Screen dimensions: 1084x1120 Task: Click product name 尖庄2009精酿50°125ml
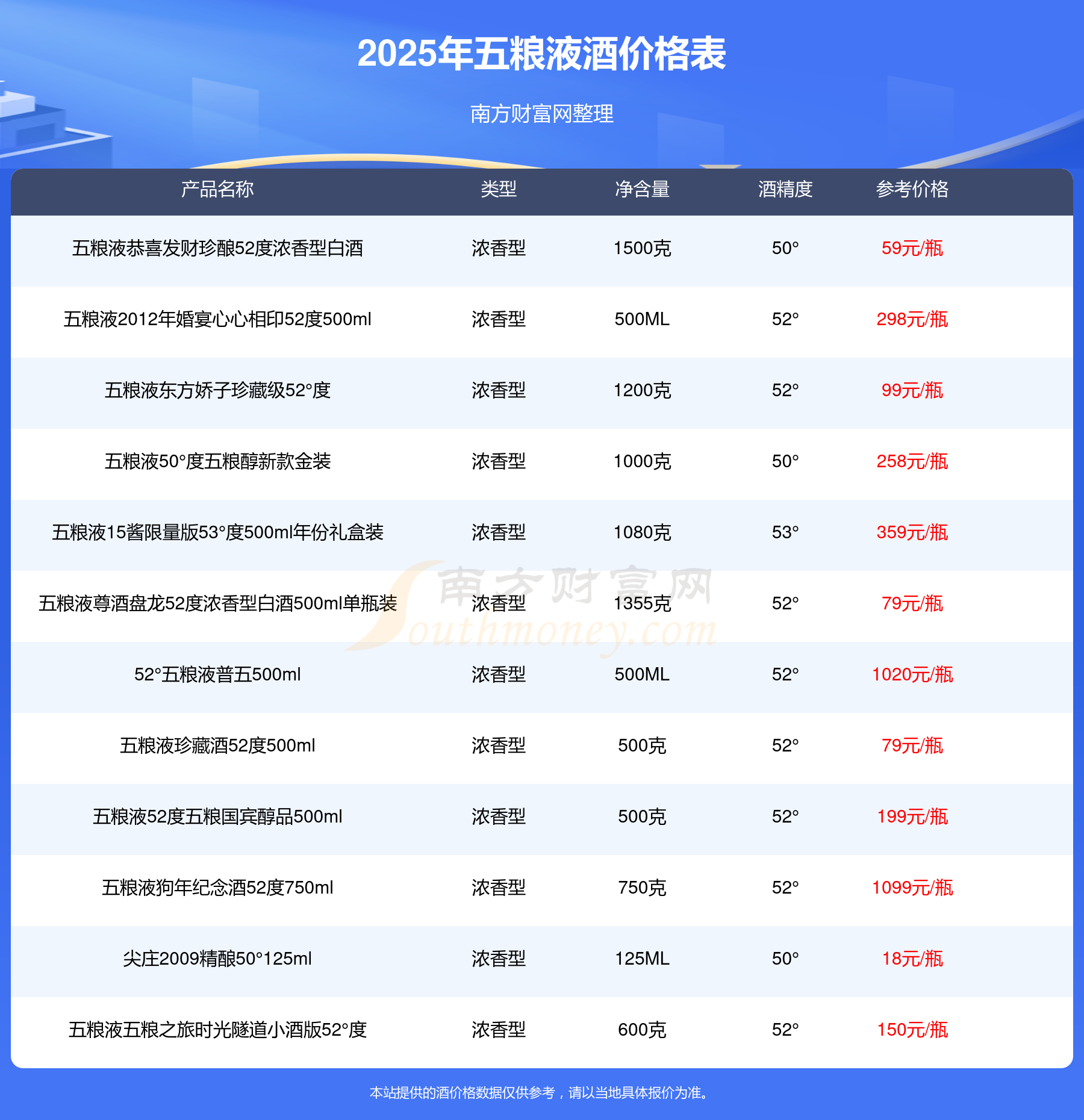pyautogui.click(x=217, y=959)
